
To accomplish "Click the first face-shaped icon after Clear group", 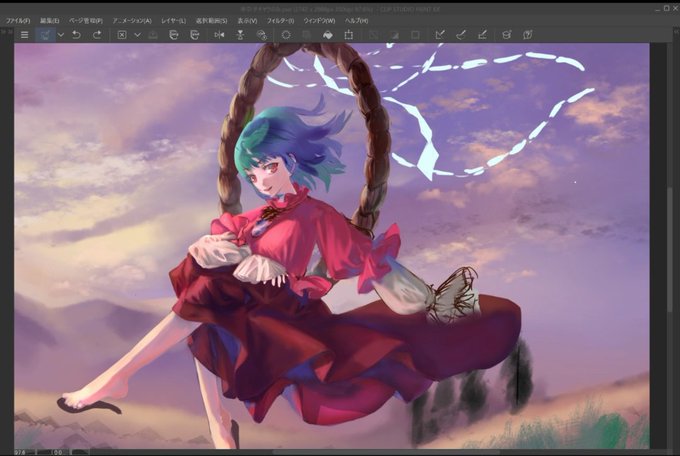I will (x=174, y=35).
